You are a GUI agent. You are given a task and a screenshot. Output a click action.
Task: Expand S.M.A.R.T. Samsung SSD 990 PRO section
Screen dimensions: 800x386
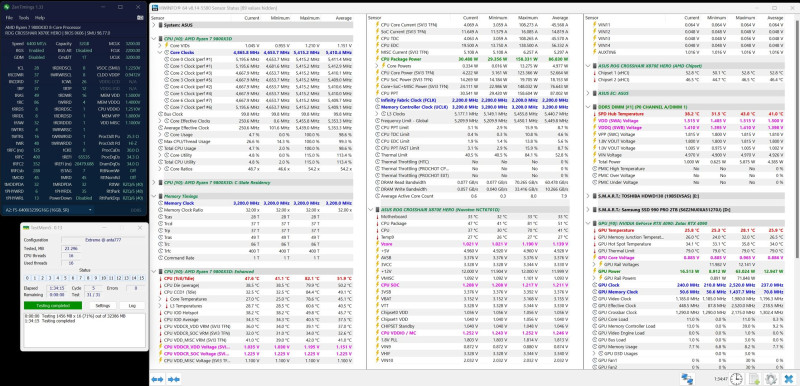588,210
